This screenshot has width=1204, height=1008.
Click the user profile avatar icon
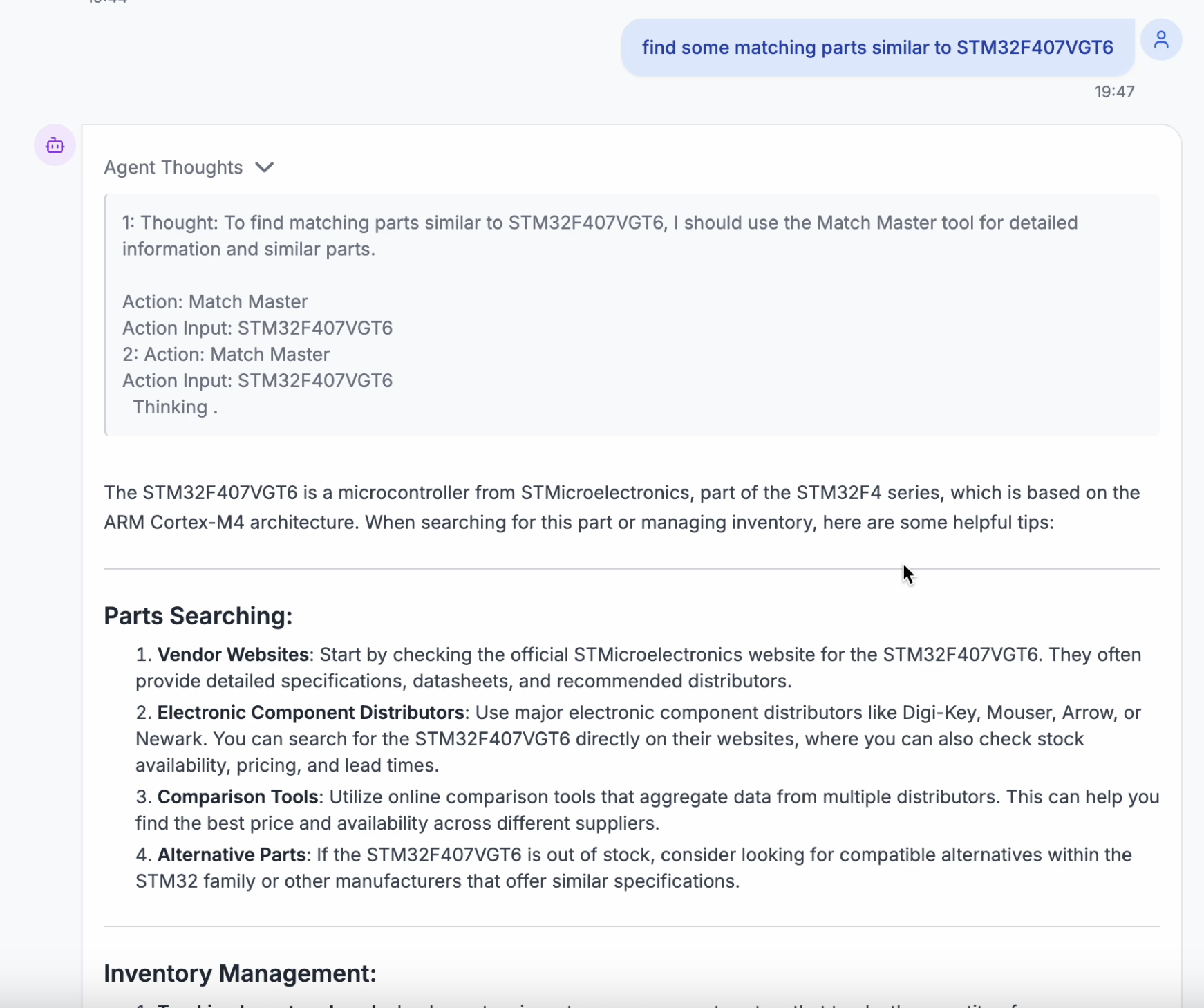(x=1160, y=40)
